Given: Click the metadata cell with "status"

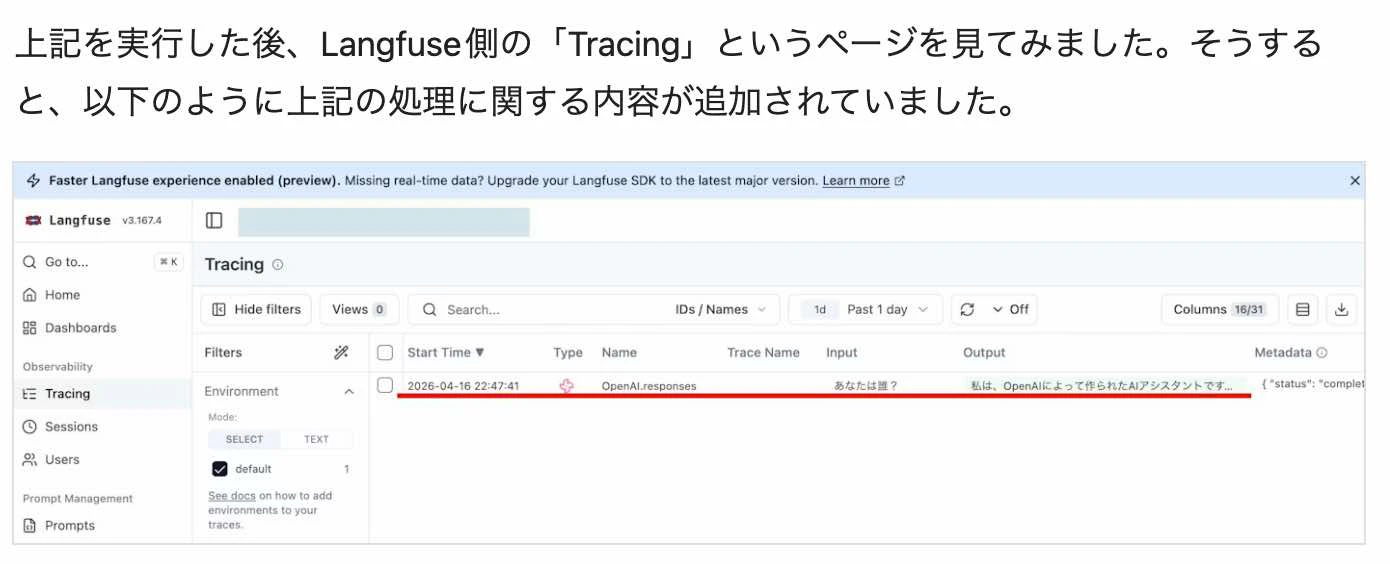Looking at the screenshot, I should point(1313,384).
